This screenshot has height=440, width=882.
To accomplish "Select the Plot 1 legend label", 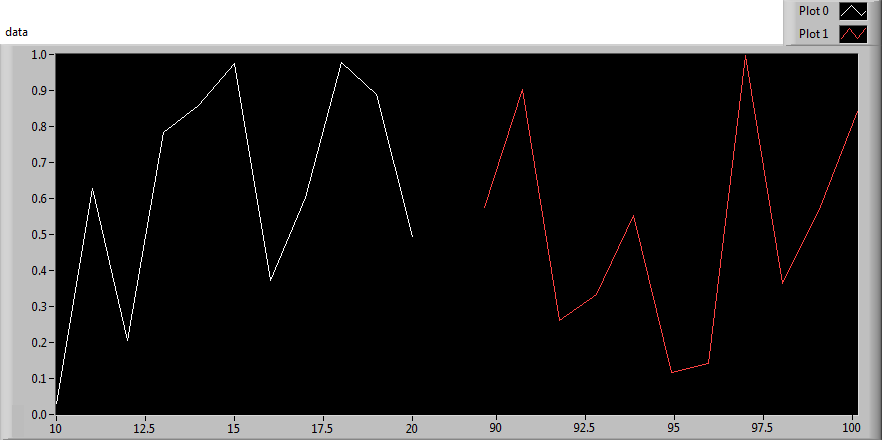I will (x=813, y=34).
